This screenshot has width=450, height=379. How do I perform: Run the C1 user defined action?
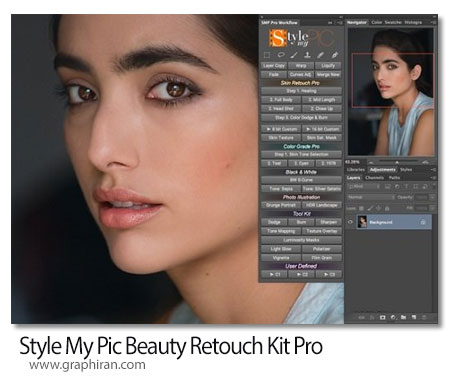coord(274,274)
